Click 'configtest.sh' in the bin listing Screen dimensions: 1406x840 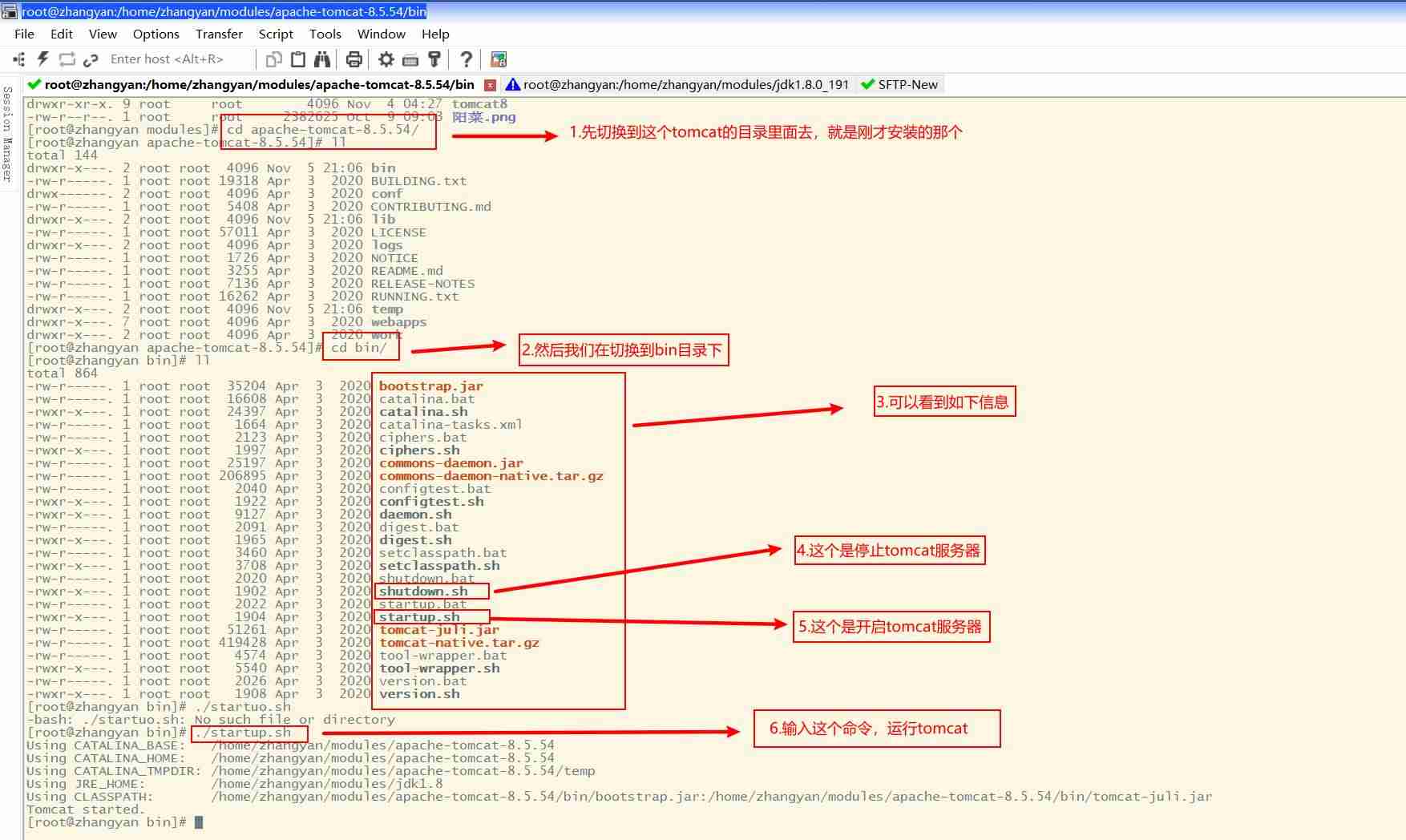coord(431,502)
